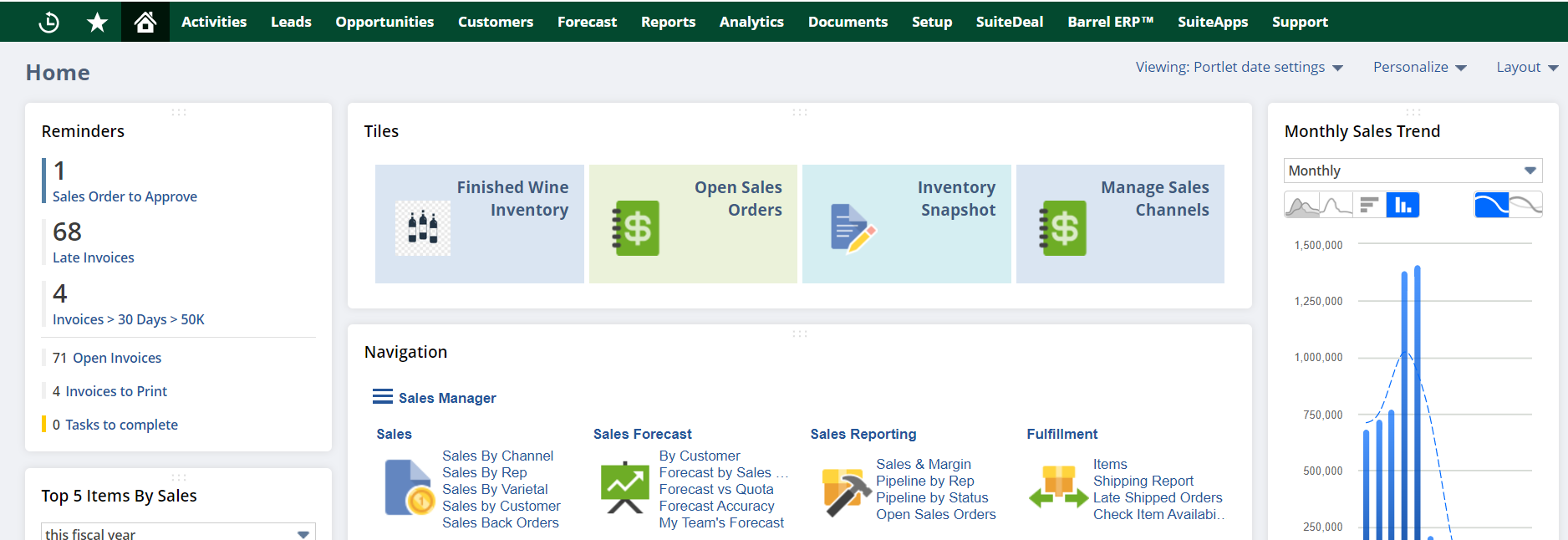Go to Home via house icon
The width and height of the screenshot is (1568, 540).
(145, 22)
